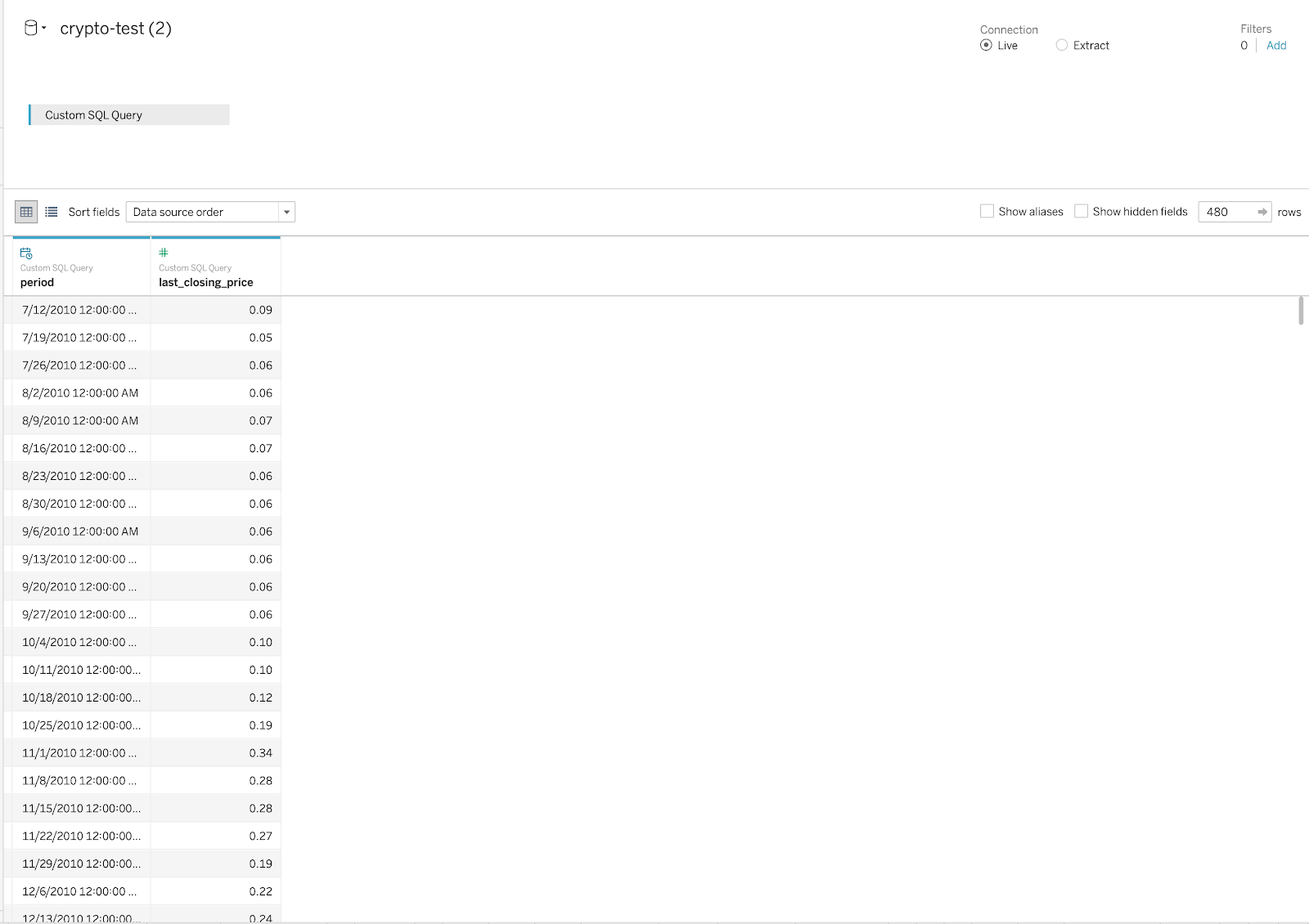Click the last_closing_price number type icon

point(164,253)
